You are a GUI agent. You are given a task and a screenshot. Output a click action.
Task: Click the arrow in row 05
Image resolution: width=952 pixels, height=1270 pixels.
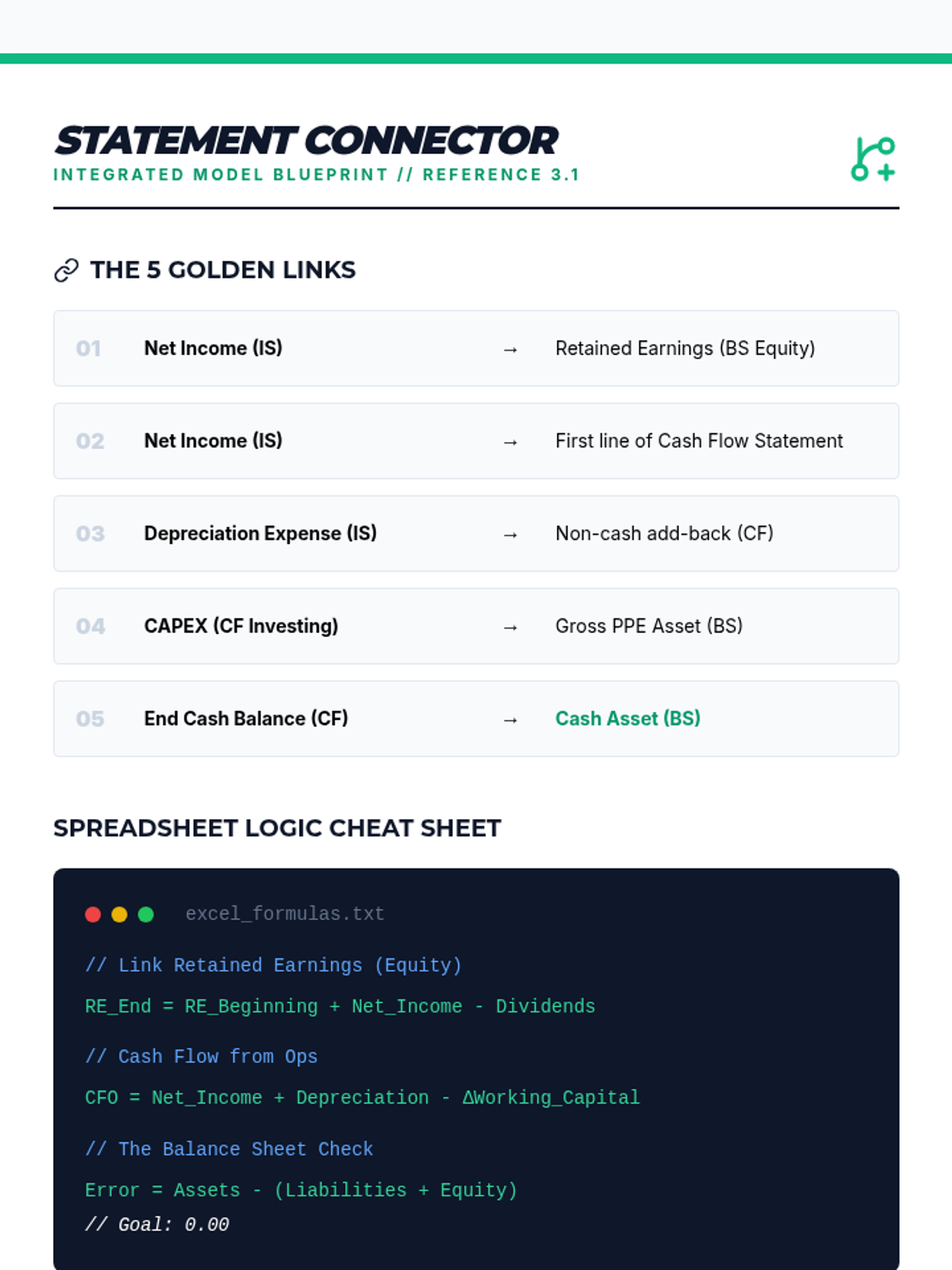click(510, 720)
